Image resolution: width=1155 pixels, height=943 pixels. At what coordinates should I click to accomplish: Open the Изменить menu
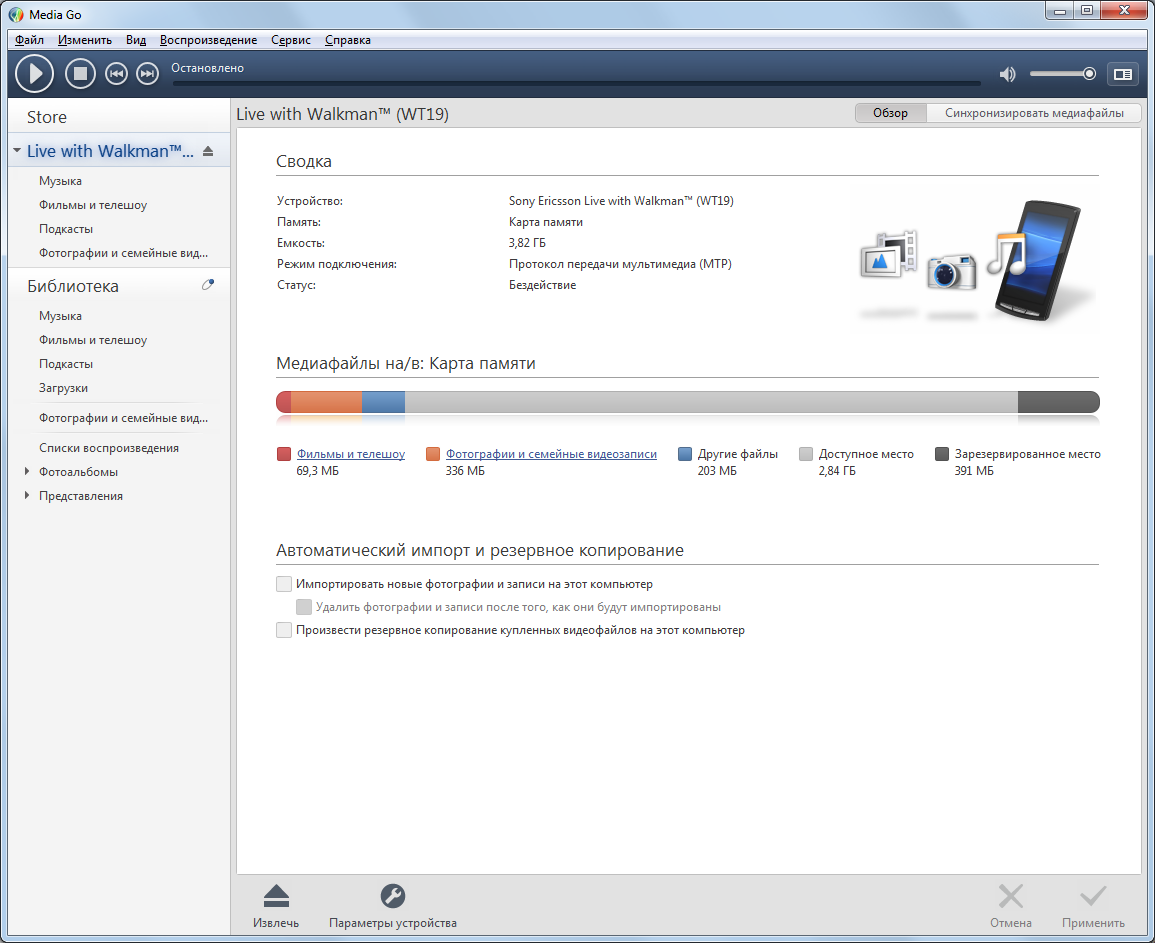[x=85, y=40]
